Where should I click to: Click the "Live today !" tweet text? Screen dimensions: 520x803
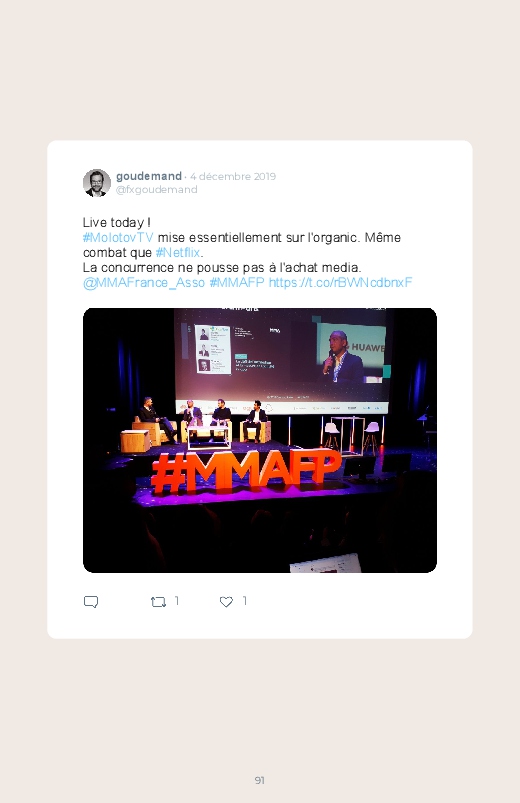(116, 223)
